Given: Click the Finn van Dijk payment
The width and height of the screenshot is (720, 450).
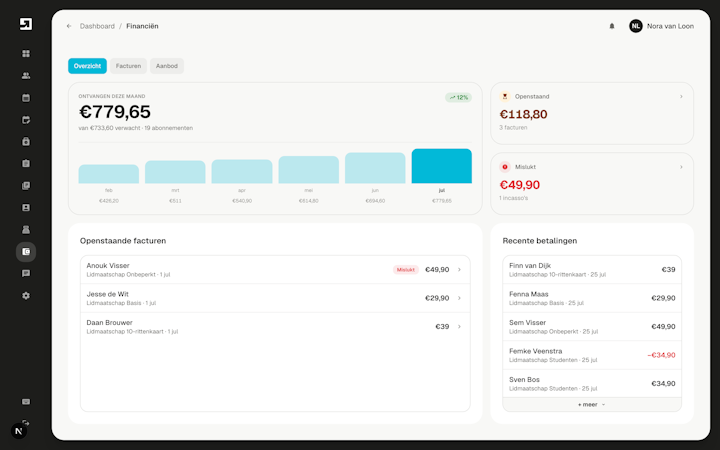Looking at the screenshot, I should point(592,270).
